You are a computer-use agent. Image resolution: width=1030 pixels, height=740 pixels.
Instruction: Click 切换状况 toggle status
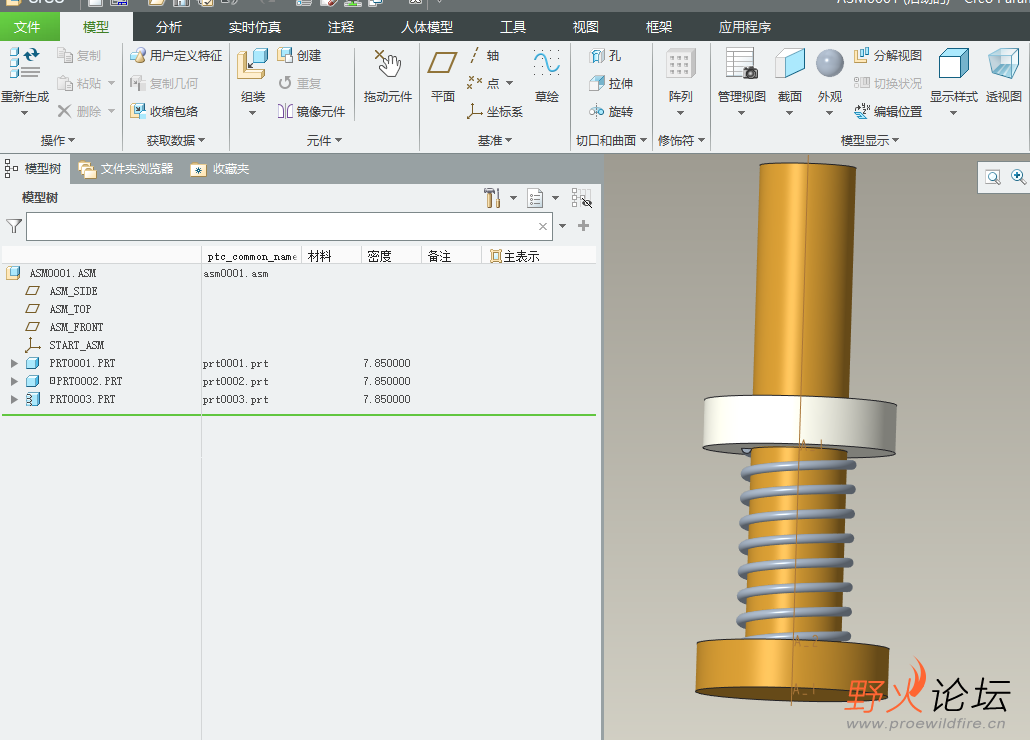point(888,83)
